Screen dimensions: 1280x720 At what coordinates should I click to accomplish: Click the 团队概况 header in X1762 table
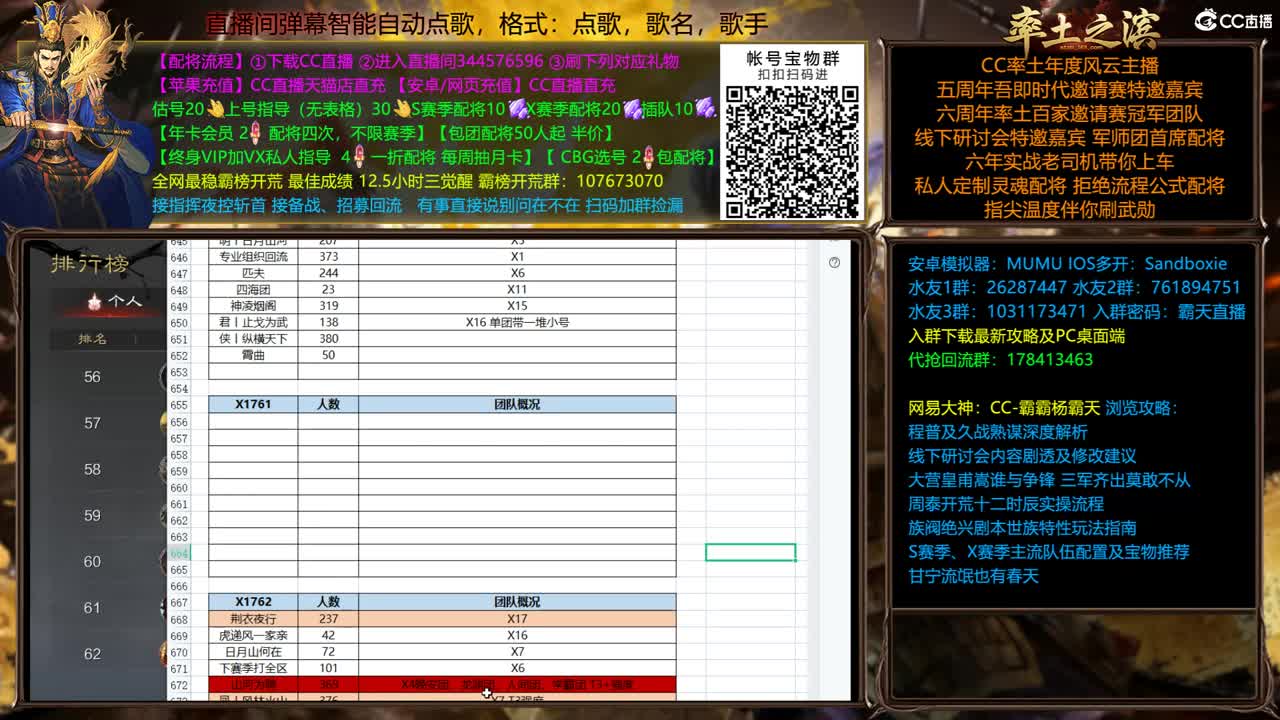(517, 602)
